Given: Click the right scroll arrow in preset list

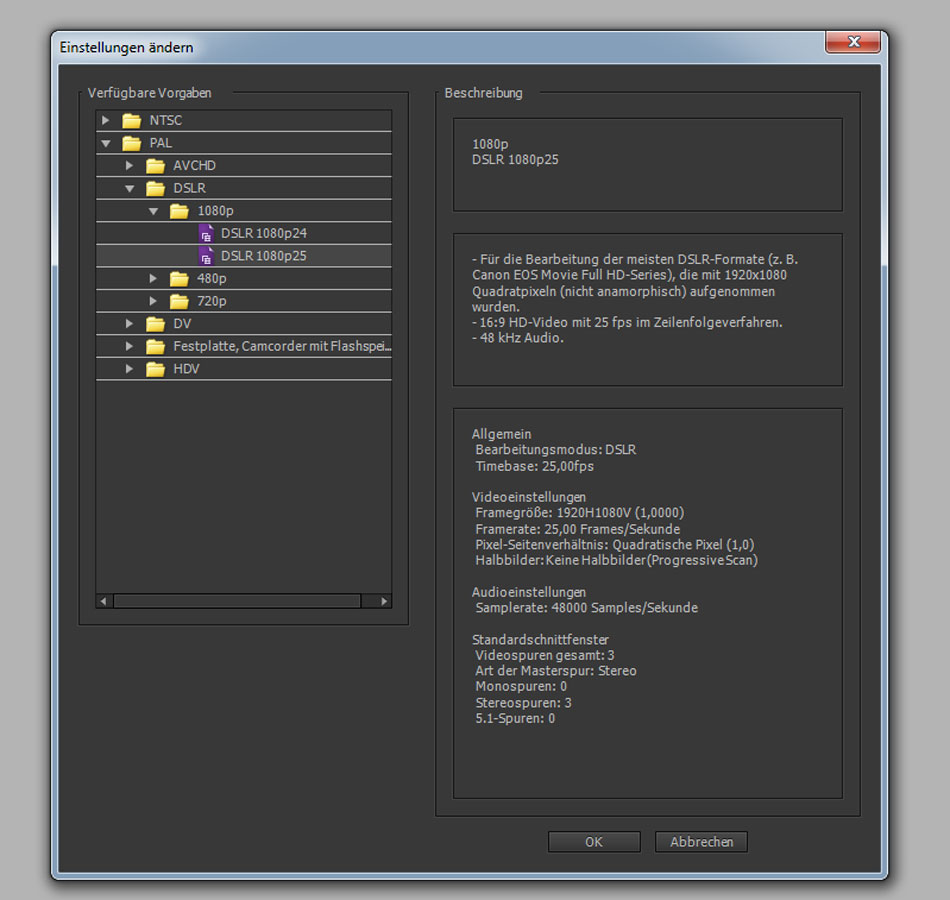Looking at the screenshot, I should click(384, 601).
